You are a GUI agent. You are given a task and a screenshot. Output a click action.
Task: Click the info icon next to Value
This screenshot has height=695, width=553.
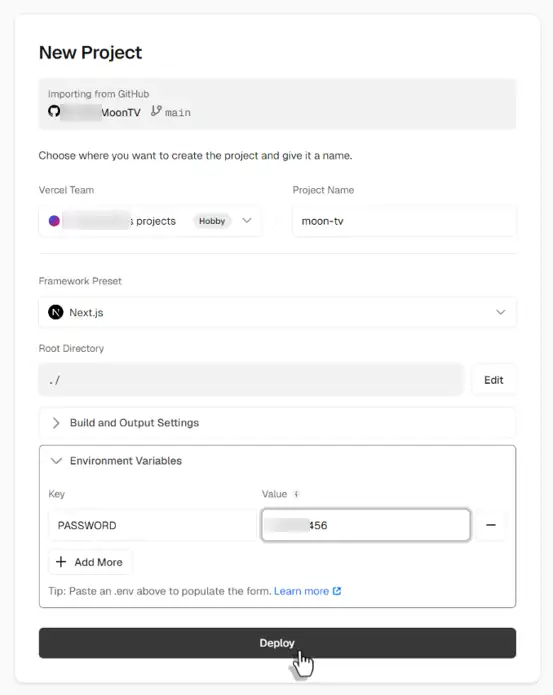296,494
